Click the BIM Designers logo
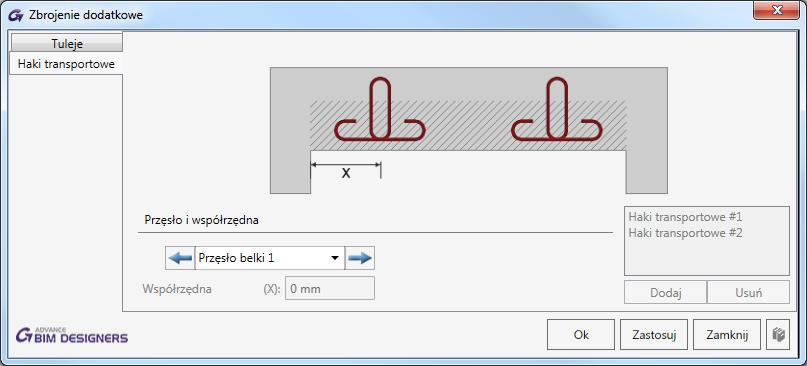The image size is (807, 366). tap(72, 335)
